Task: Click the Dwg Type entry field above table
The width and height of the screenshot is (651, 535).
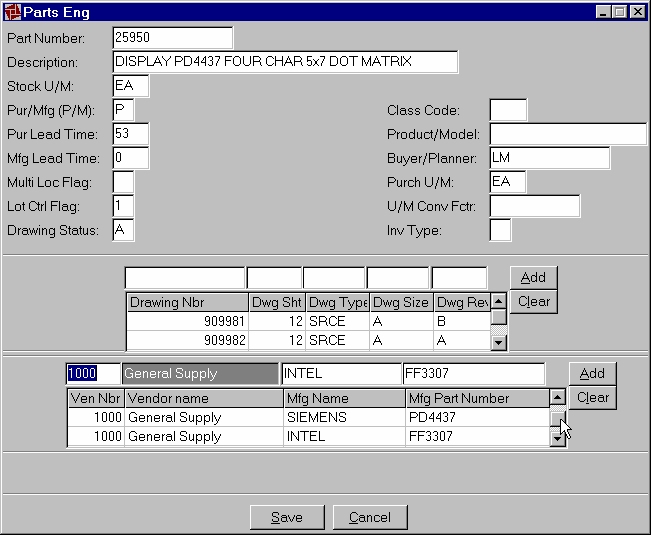Action: [334, 278]
